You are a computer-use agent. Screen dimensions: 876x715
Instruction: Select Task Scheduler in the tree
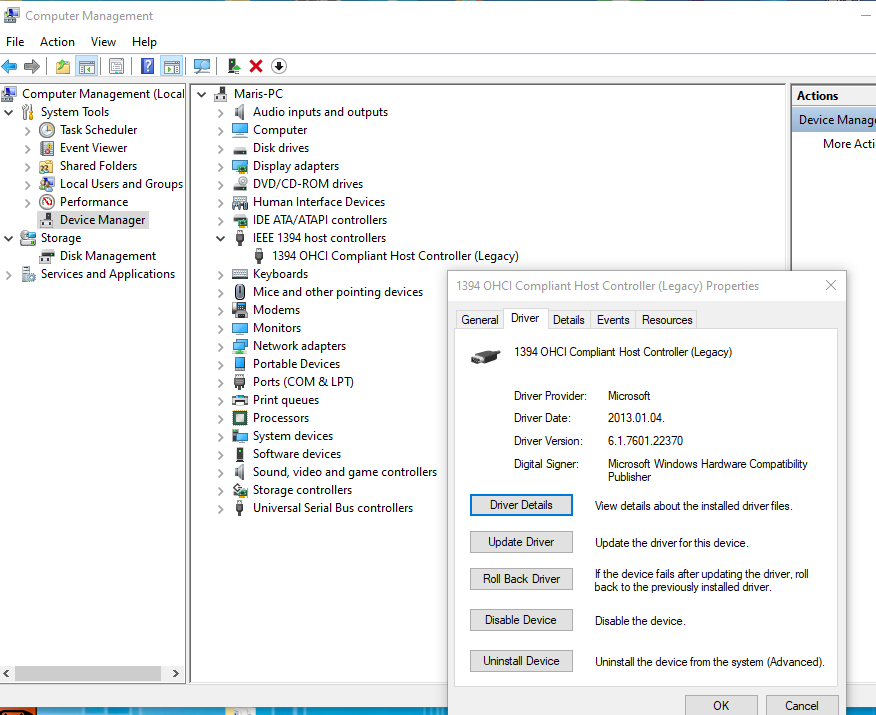tap(98, 130)
